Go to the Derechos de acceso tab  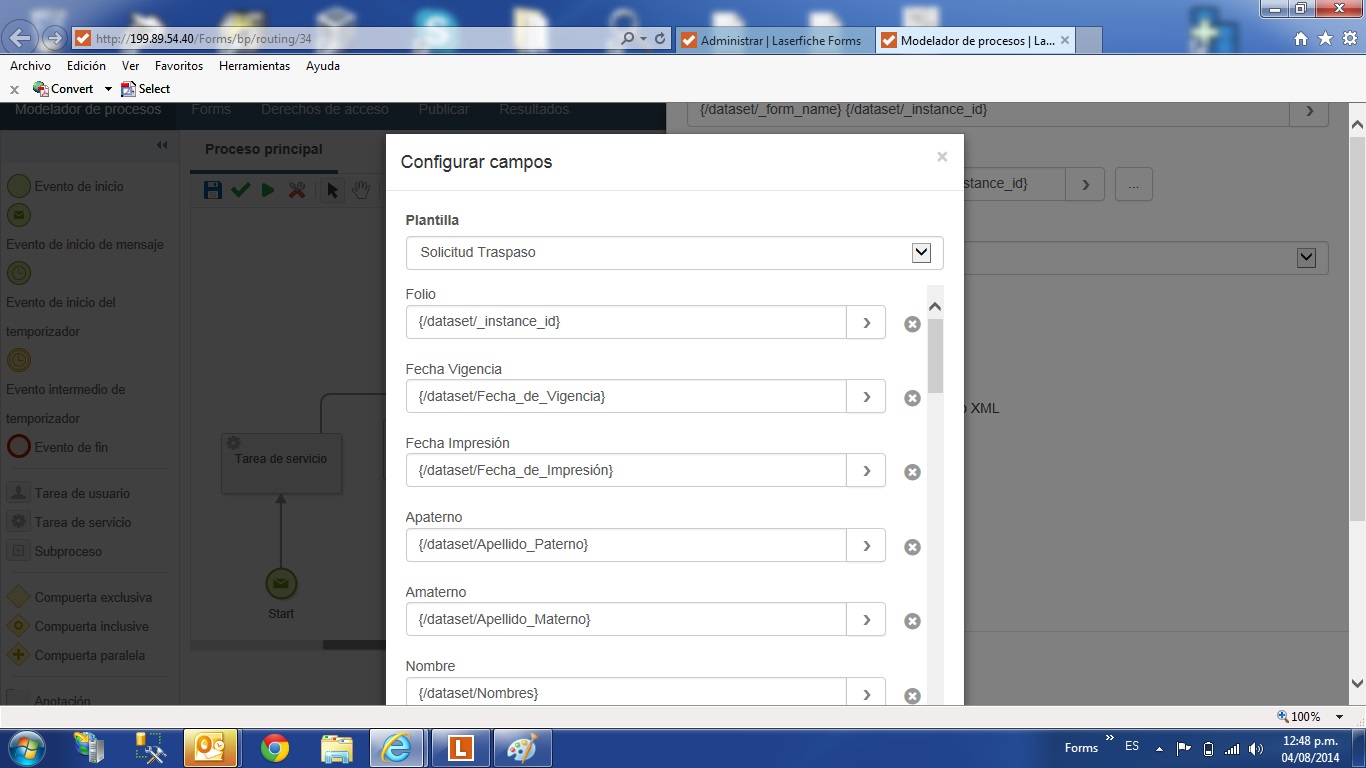(325, 109)
